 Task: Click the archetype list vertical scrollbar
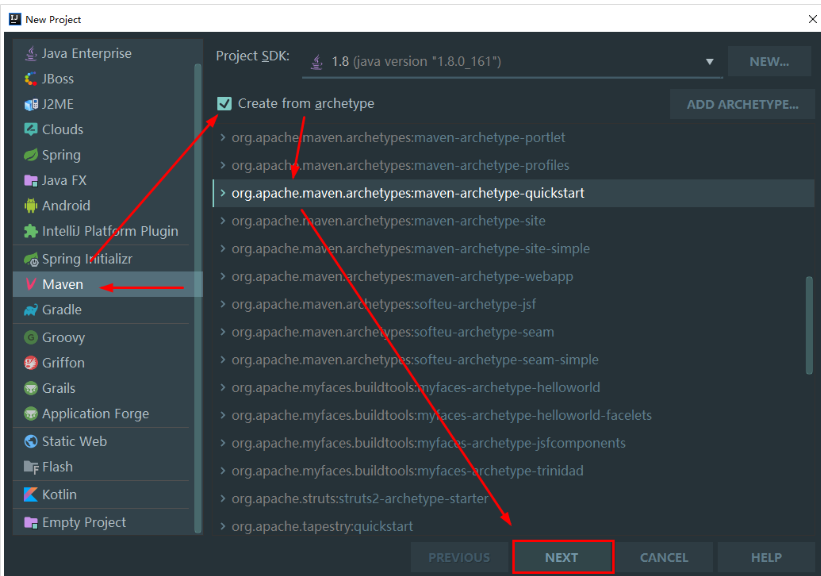(809, 326)
